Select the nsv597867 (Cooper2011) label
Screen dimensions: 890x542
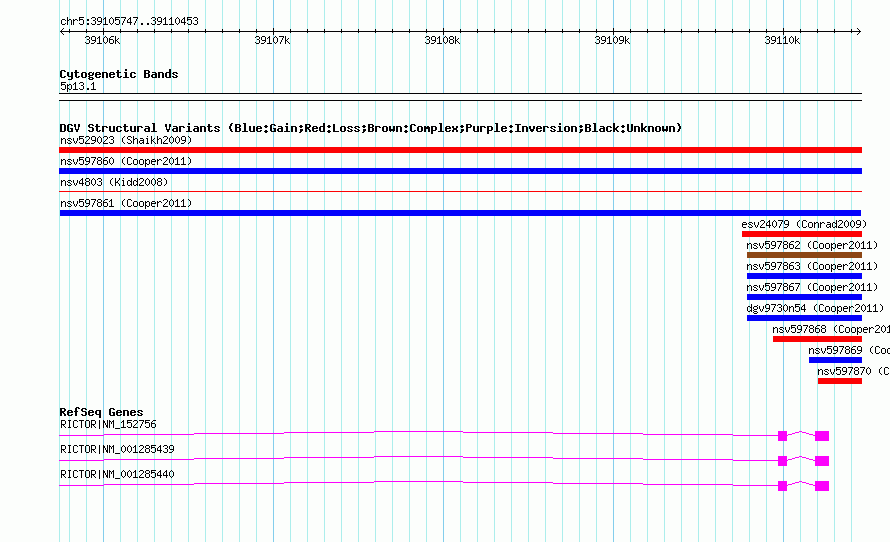pyautogui.click(x=812, y=287)
